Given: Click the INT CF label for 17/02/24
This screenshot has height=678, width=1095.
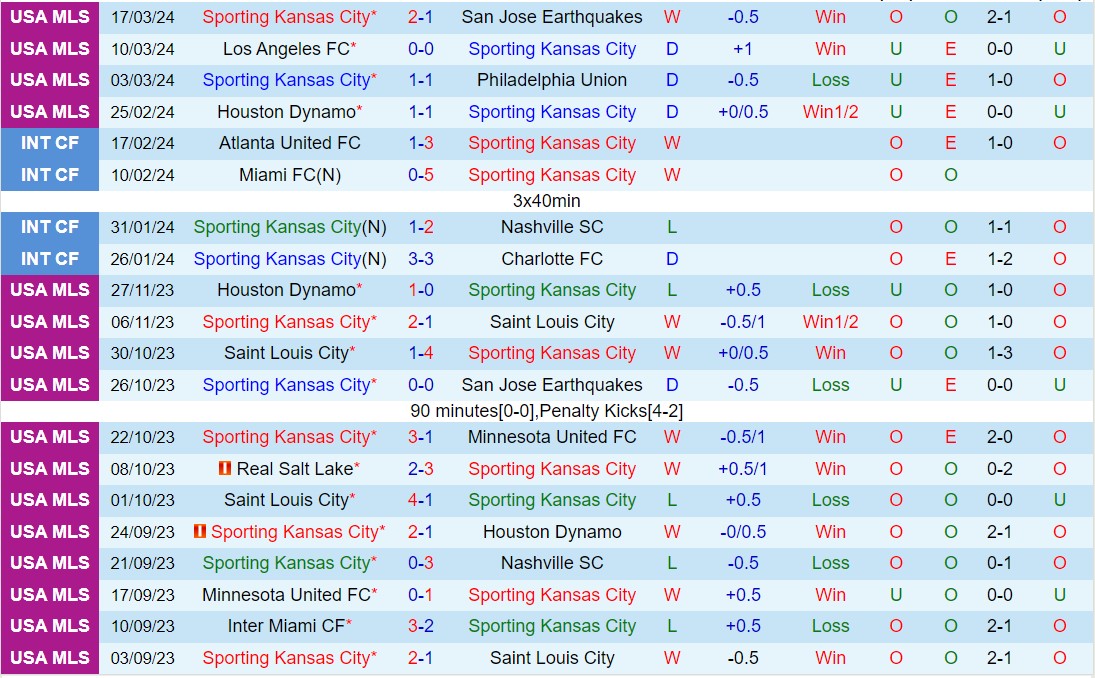Looking at the screenshot, I should [50, 143].
